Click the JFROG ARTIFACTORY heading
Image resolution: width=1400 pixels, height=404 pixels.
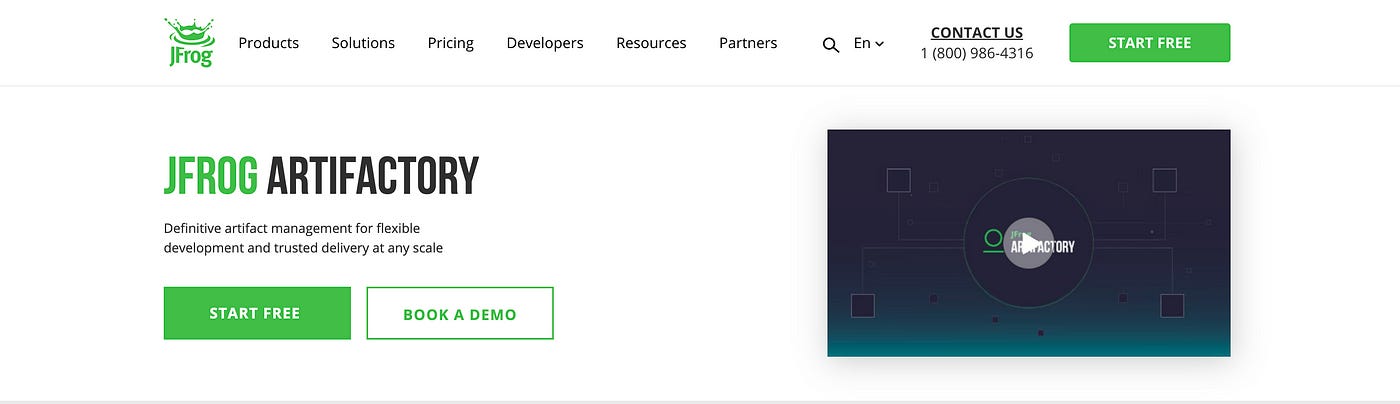(x=321, y=176)
